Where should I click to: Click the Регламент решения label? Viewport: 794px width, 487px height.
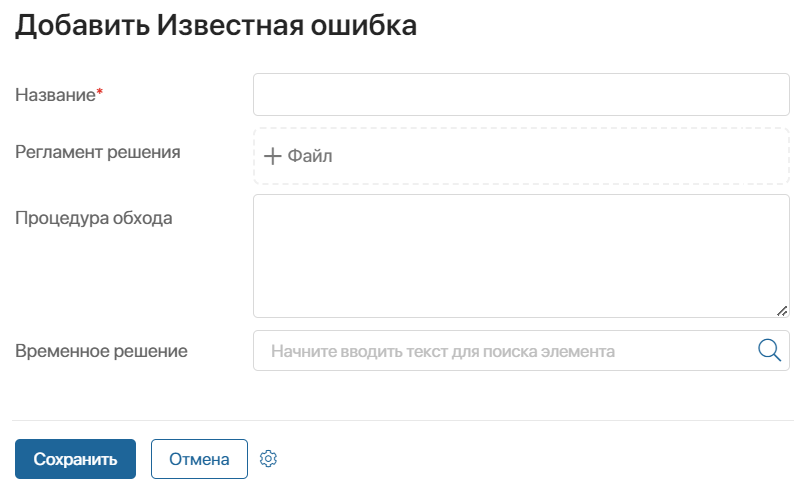pos(98,152)
